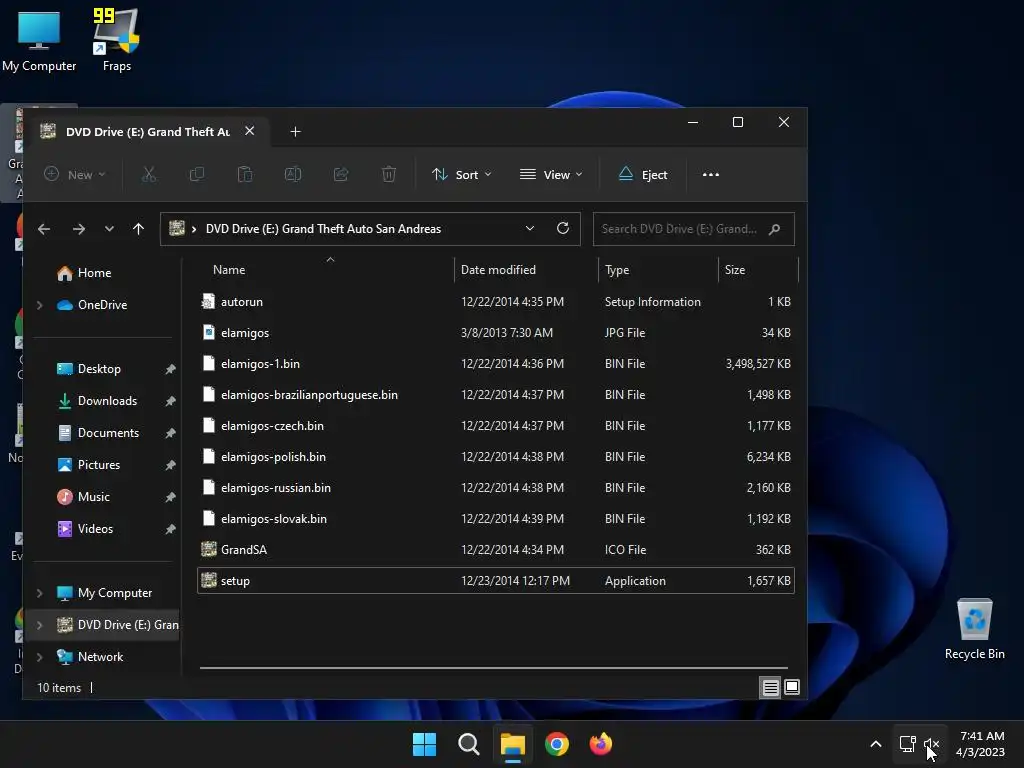Expand OneDrive in navigation pane
Viewport: 1024px width, 768px height.
(40, 305)
